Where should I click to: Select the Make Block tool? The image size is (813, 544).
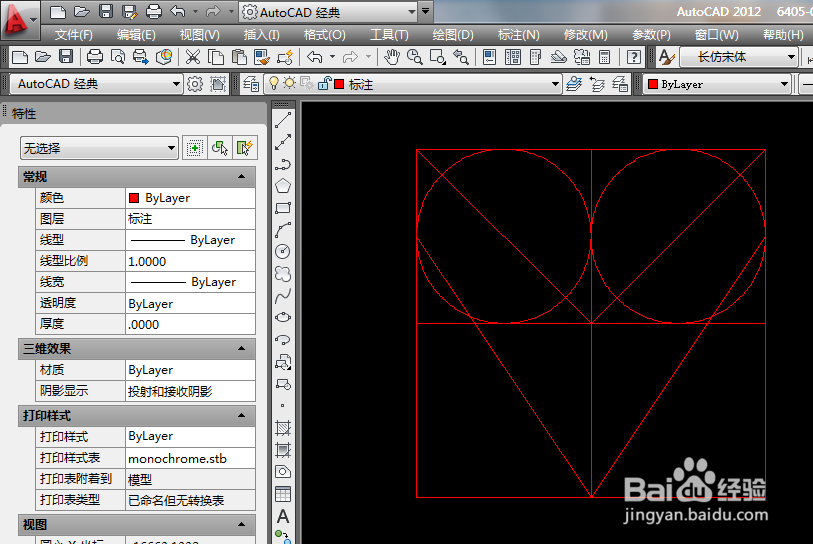[283, 384]
